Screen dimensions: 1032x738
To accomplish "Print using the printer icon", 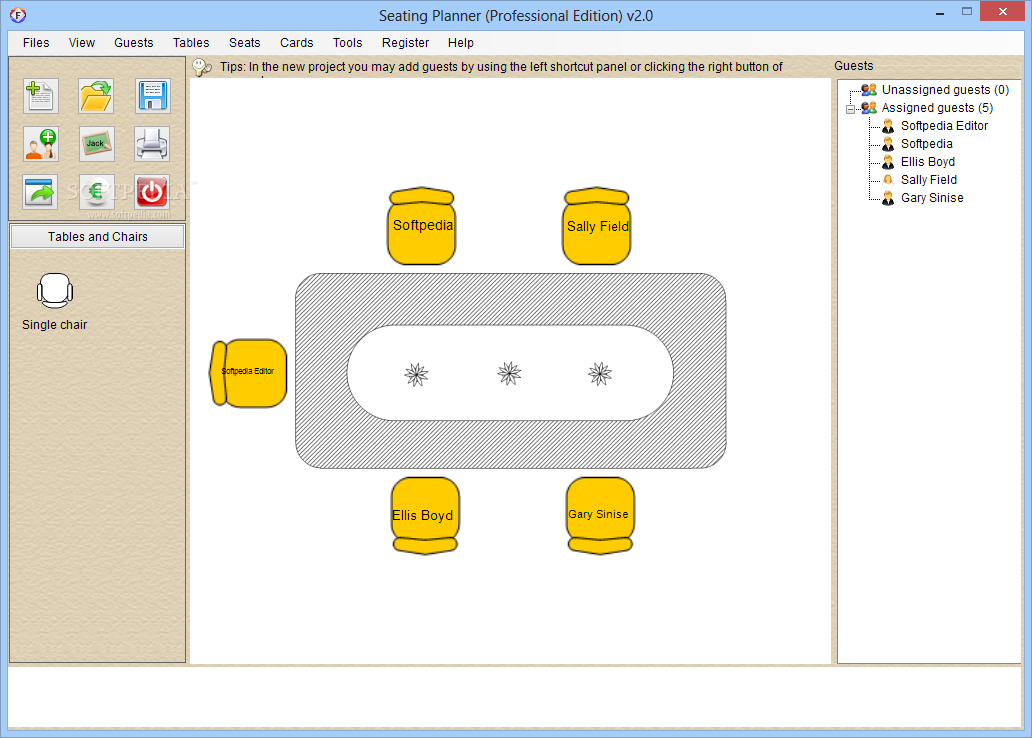I will point(152,144).
